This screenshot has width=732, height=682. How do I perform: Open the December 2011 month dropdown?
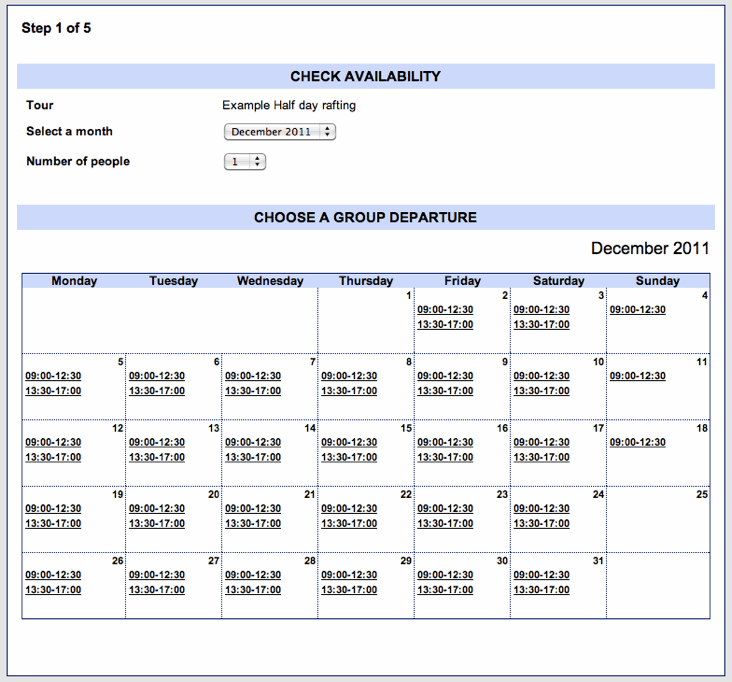[x=280, y=132]
